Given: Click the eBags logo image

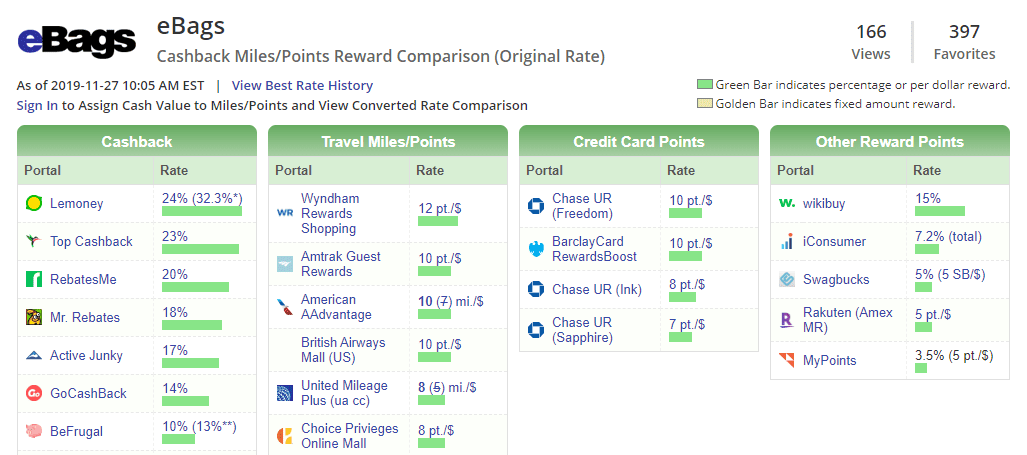Looking at the screenshot, I should [77, 41].
